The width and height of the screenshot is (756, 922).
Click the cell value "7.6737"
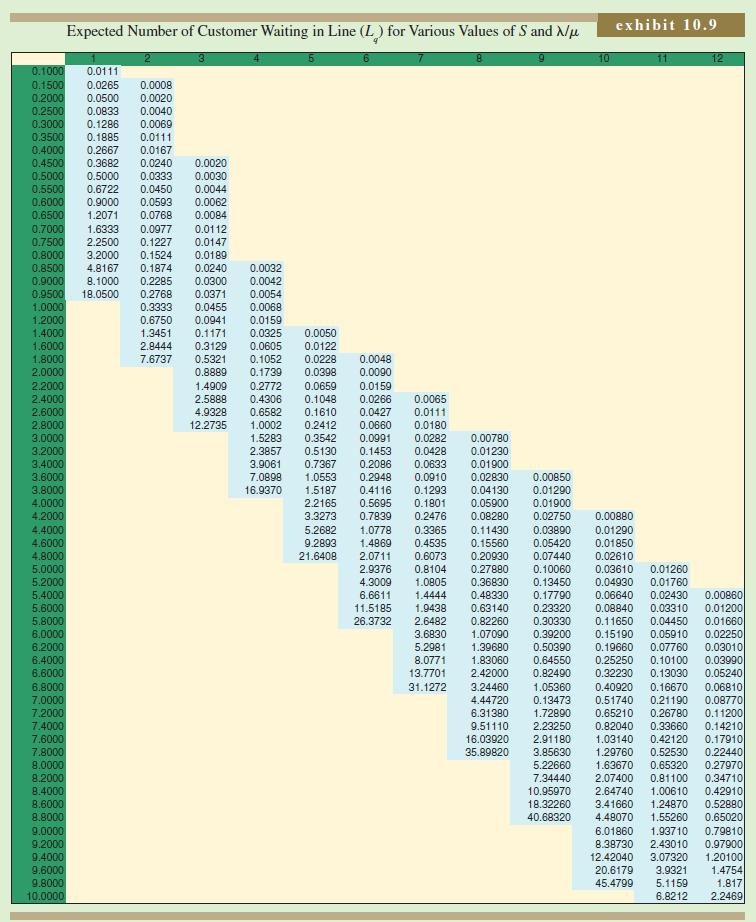(x=156, y=359)
